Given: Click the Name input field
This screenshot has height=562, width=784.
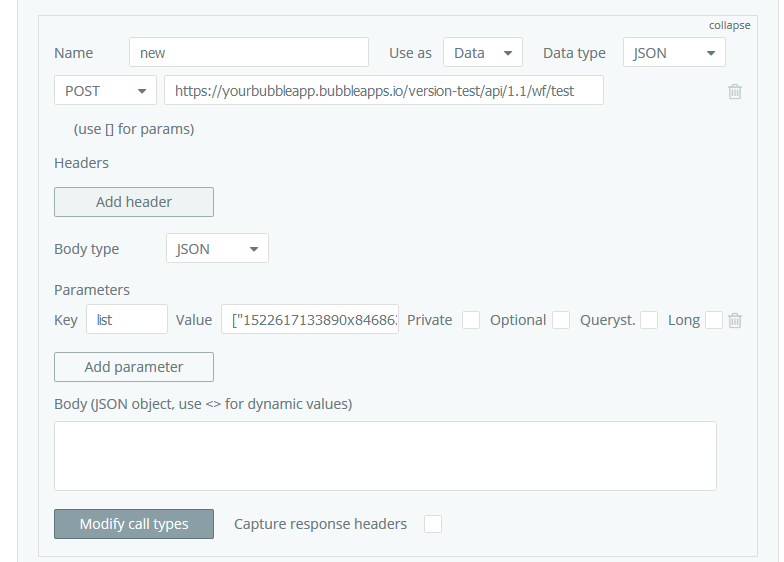Looking at the screenshot, I should 249,53.
